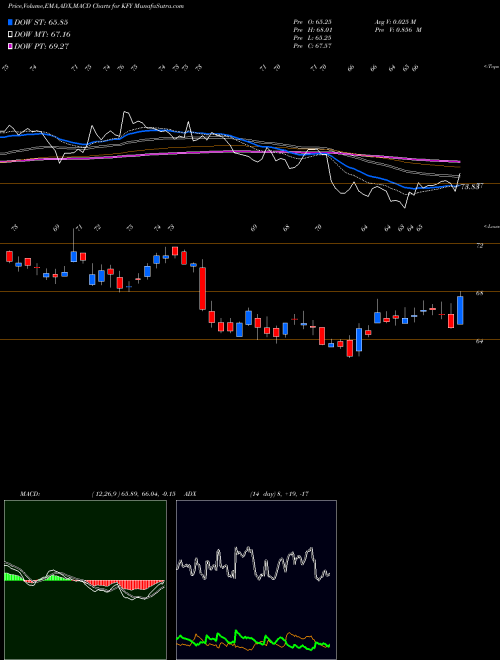This screenshot has height=660, width=500.
Task: Click the MACD histogram chart panel
Action: (x=85, y=580)
